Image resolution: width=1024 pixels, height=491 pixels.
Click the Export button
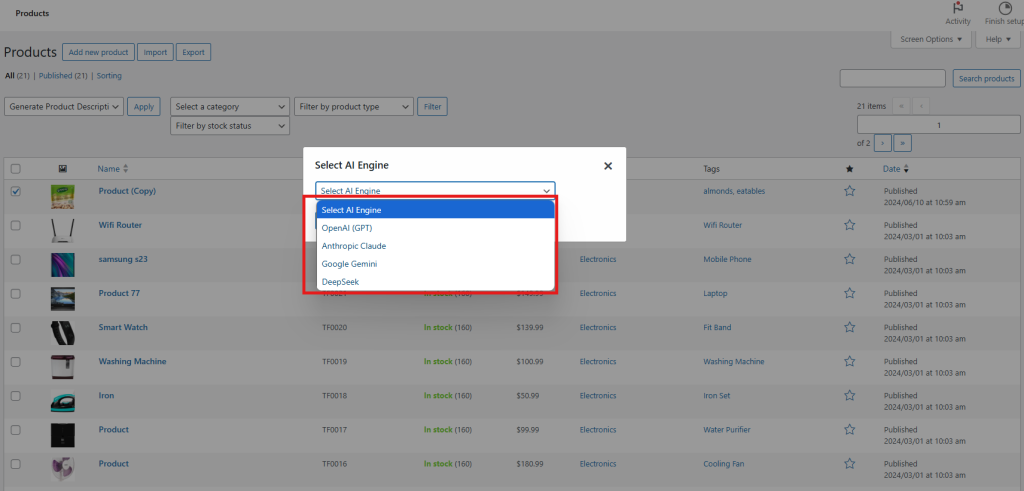(x=193, y=52)
